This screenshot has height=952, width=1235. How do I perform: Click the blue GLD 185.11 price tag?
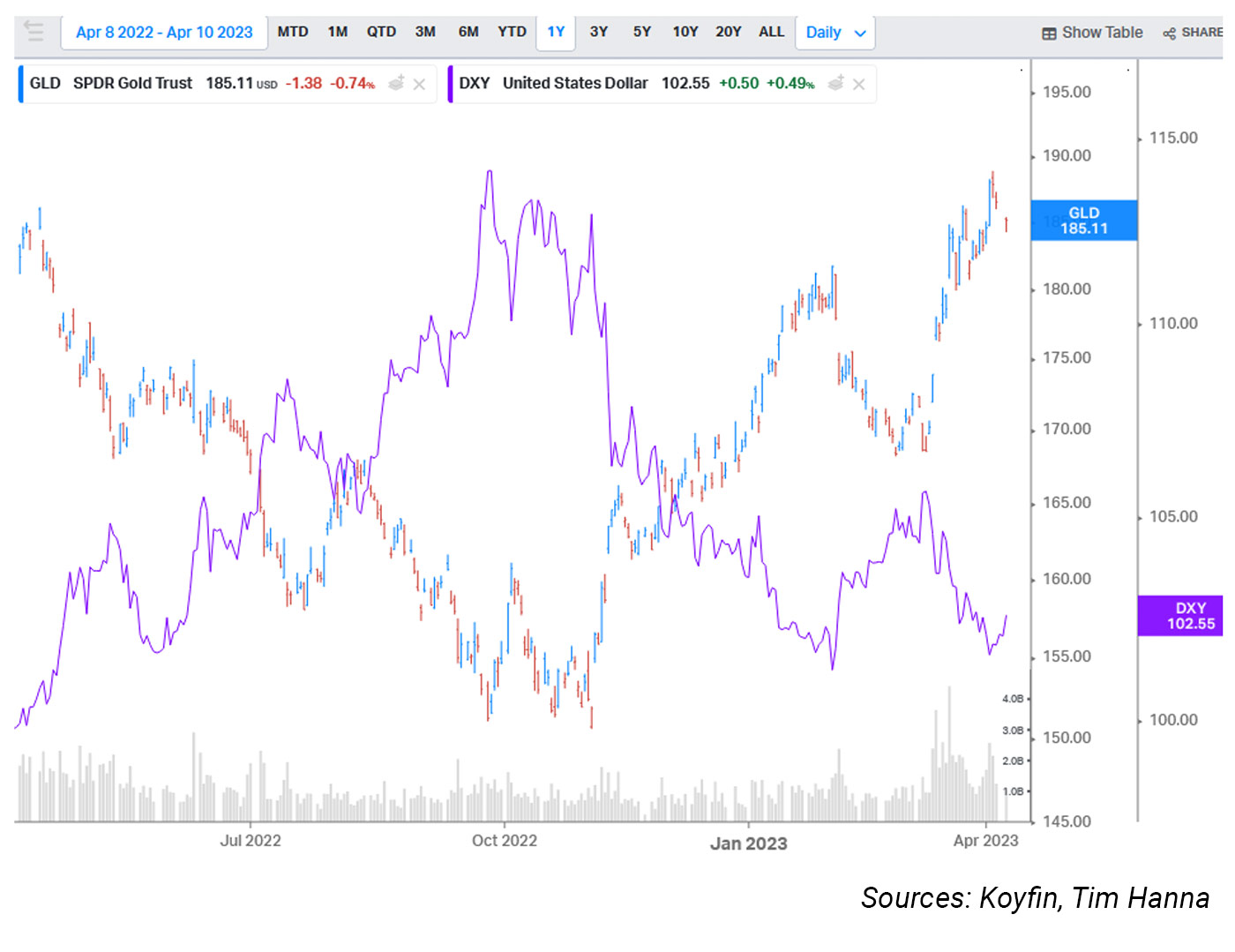pos(1083,221)
